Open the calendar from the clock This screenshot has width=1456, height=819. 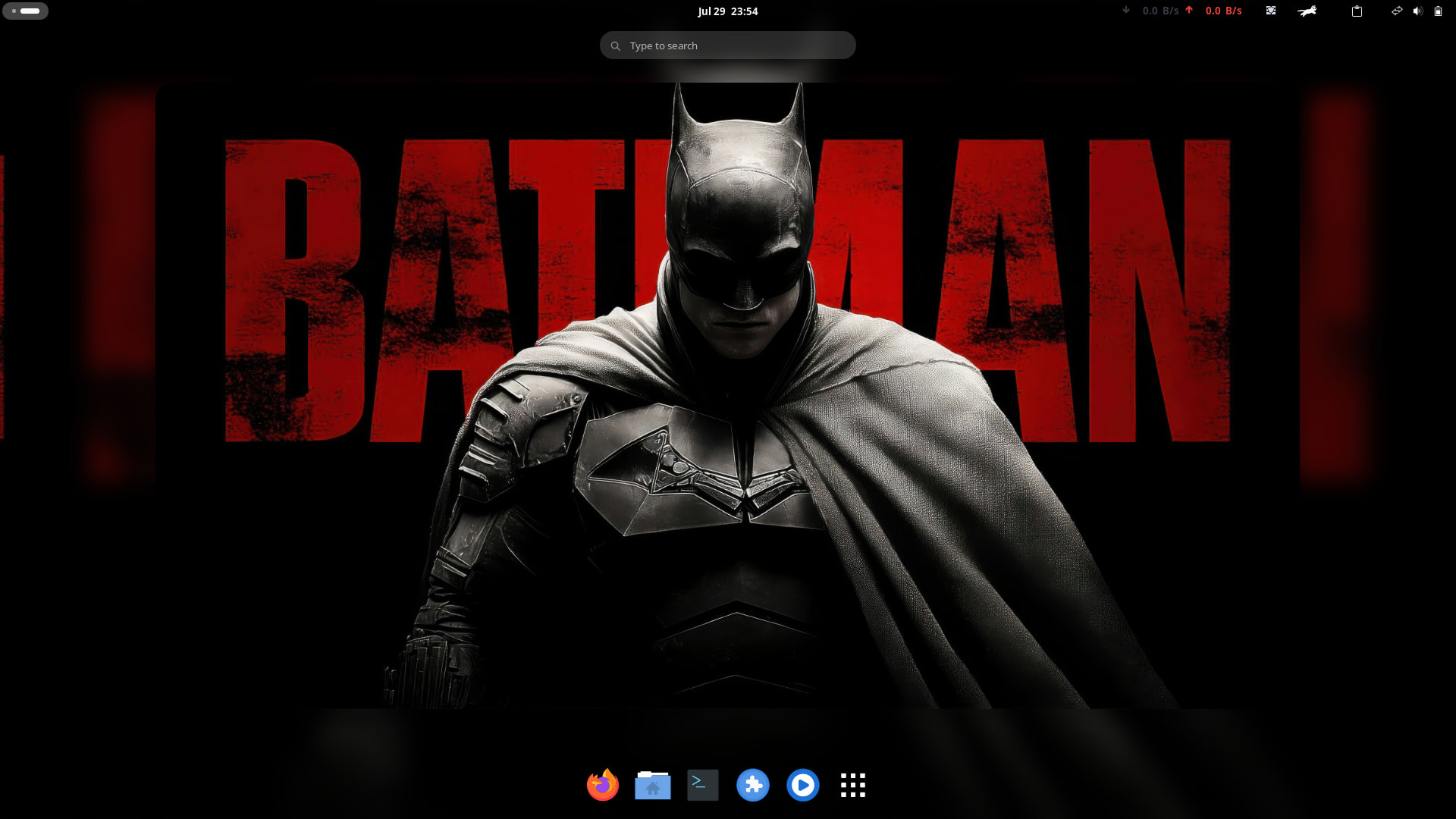point(728,11)
